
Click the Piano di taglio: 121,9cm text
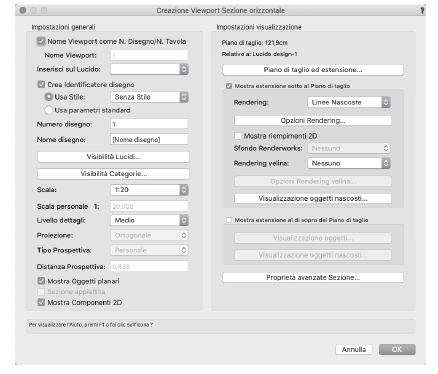click(x=254, y=43)
